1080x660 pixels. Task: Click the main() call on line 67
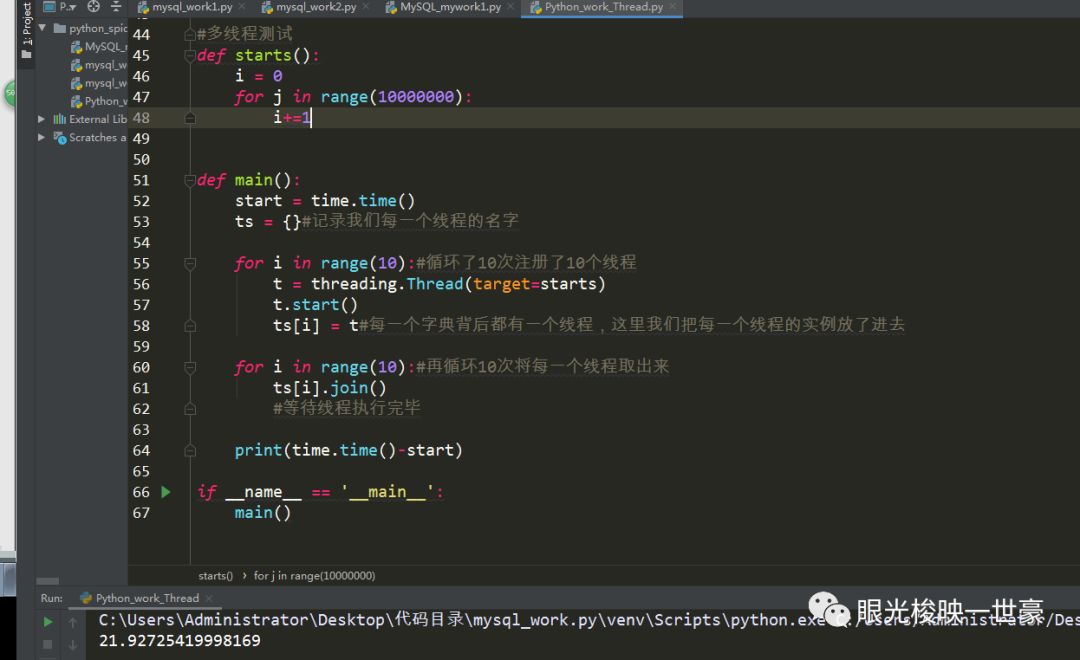coord(262,513)
